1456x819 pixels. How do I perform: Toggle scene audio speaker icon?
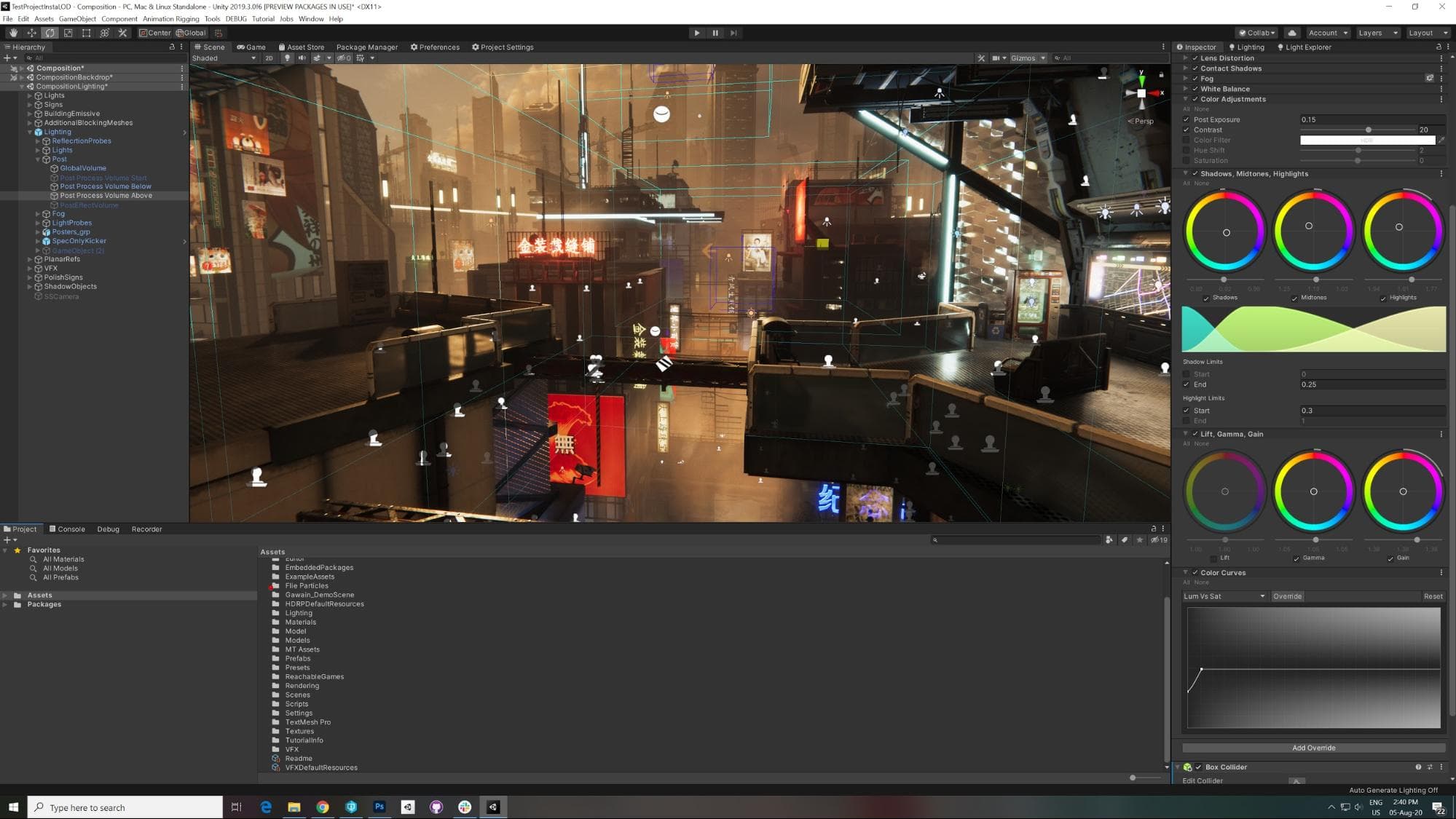click(x=302, y=58)
